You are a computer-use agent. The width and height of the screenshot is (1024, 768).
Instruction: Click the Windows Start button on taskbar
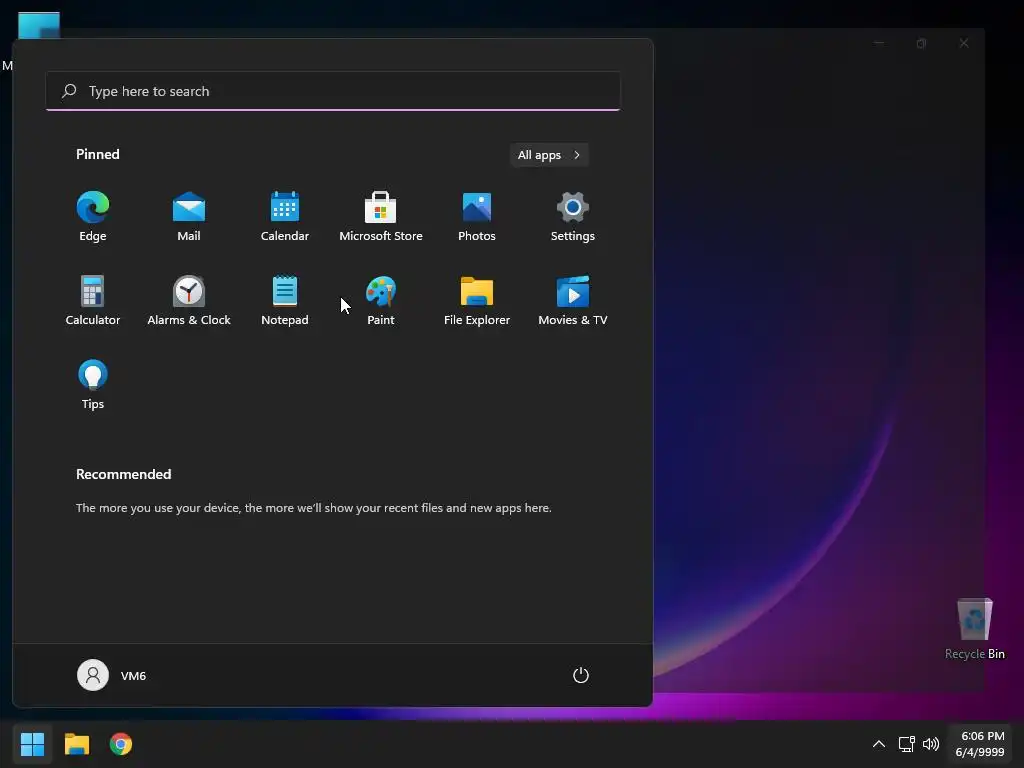pos(32,744)
